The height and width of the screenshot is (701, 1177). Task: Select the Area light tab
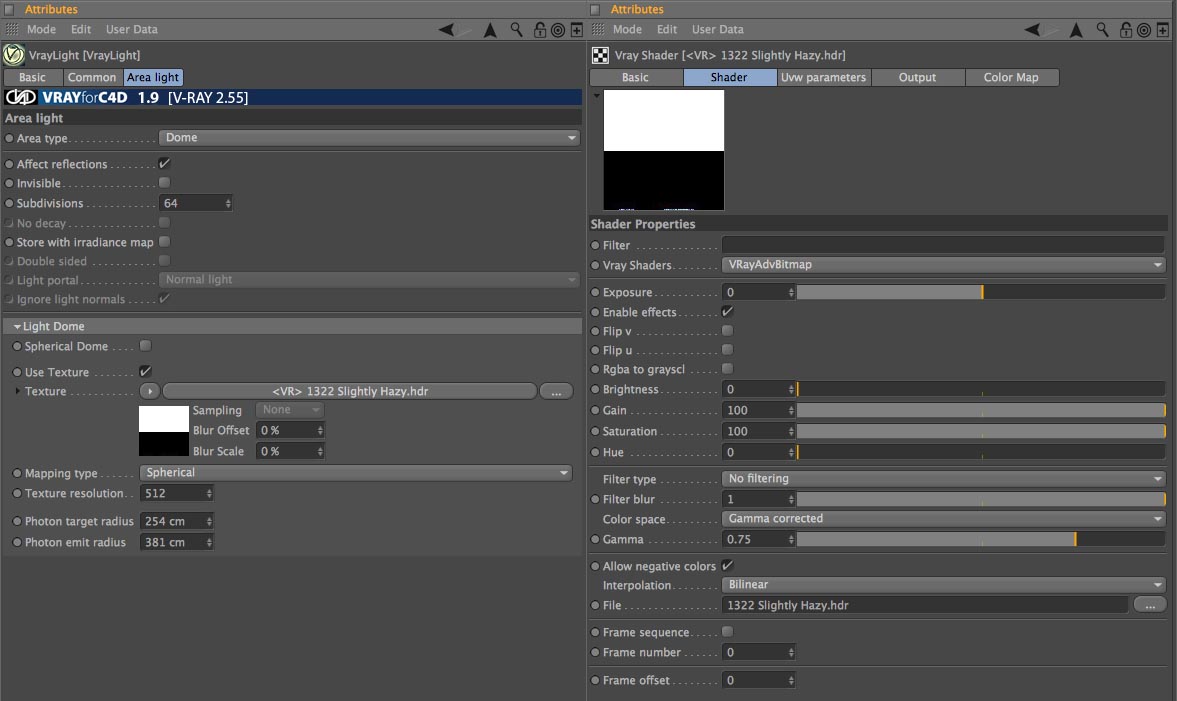(x=153, y=77)
